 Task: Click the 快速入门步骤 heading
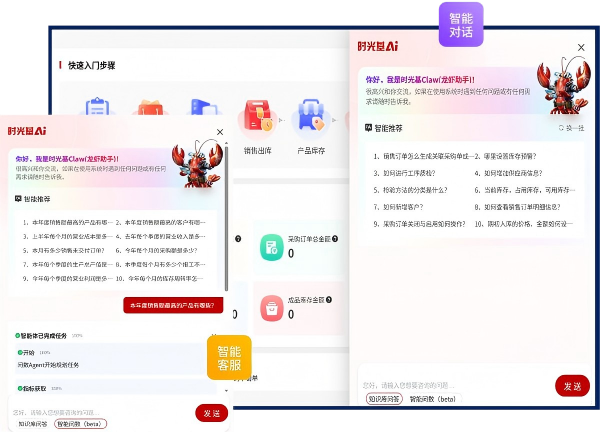click(91, 65)
